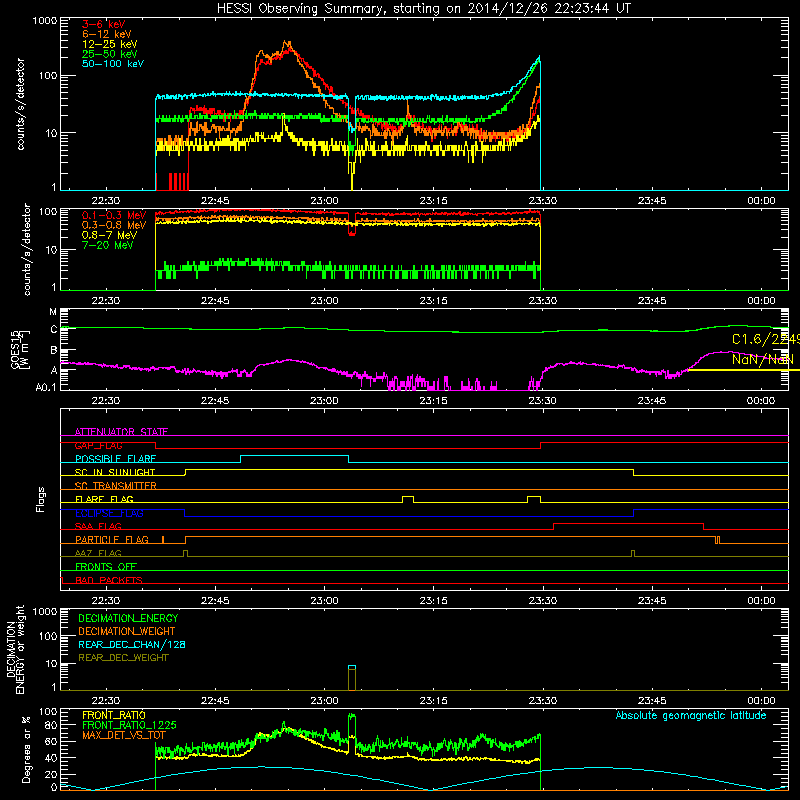Click the 0.1-0.3 MeV legend label
The width and height of the screenshot is (800, 800).
[x=114, y=215]
